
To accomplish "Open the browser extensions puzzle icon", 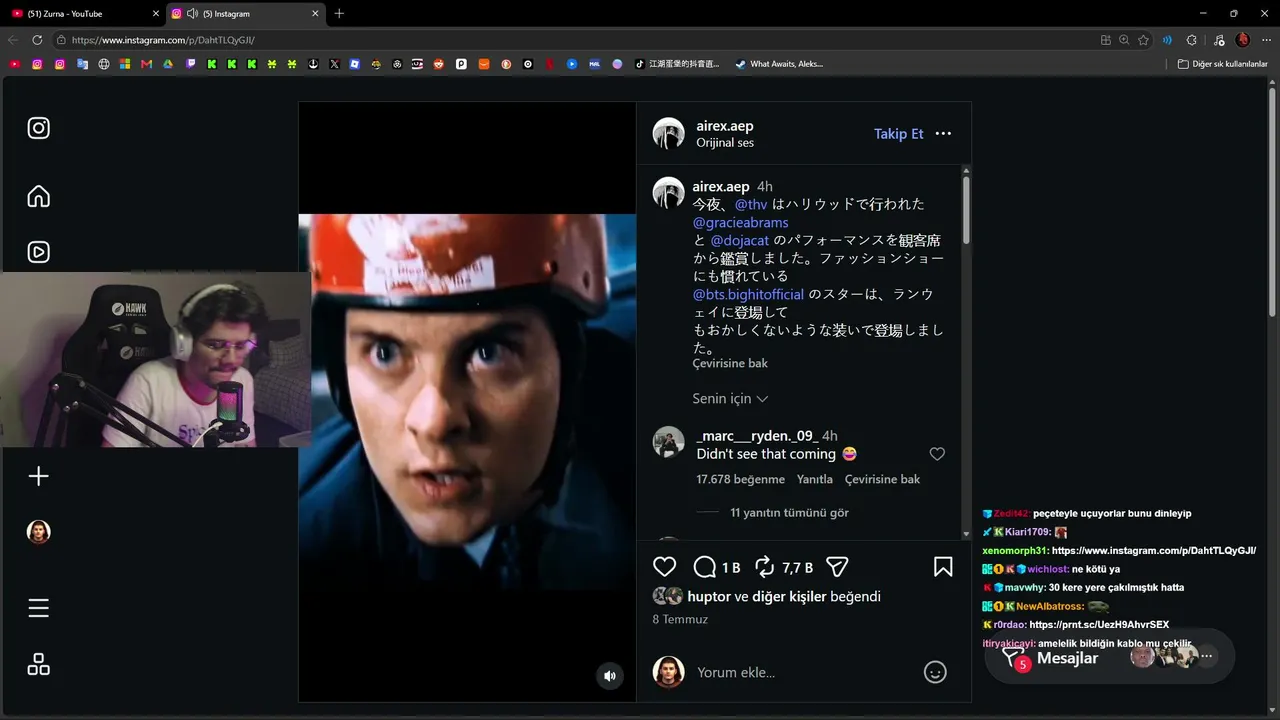I will tap(1191, 40).
